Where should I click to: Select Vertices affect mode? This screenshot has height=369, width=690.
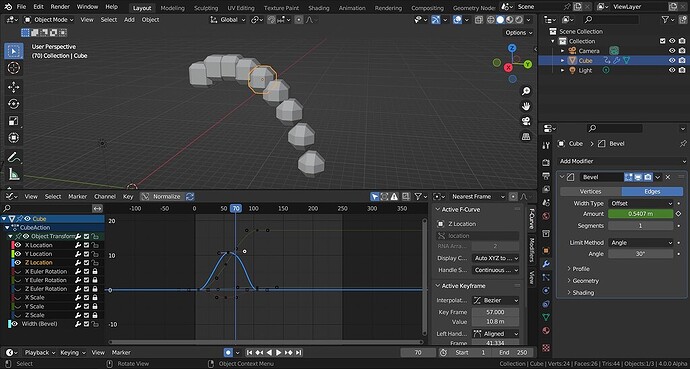click(x=591, y=191)
